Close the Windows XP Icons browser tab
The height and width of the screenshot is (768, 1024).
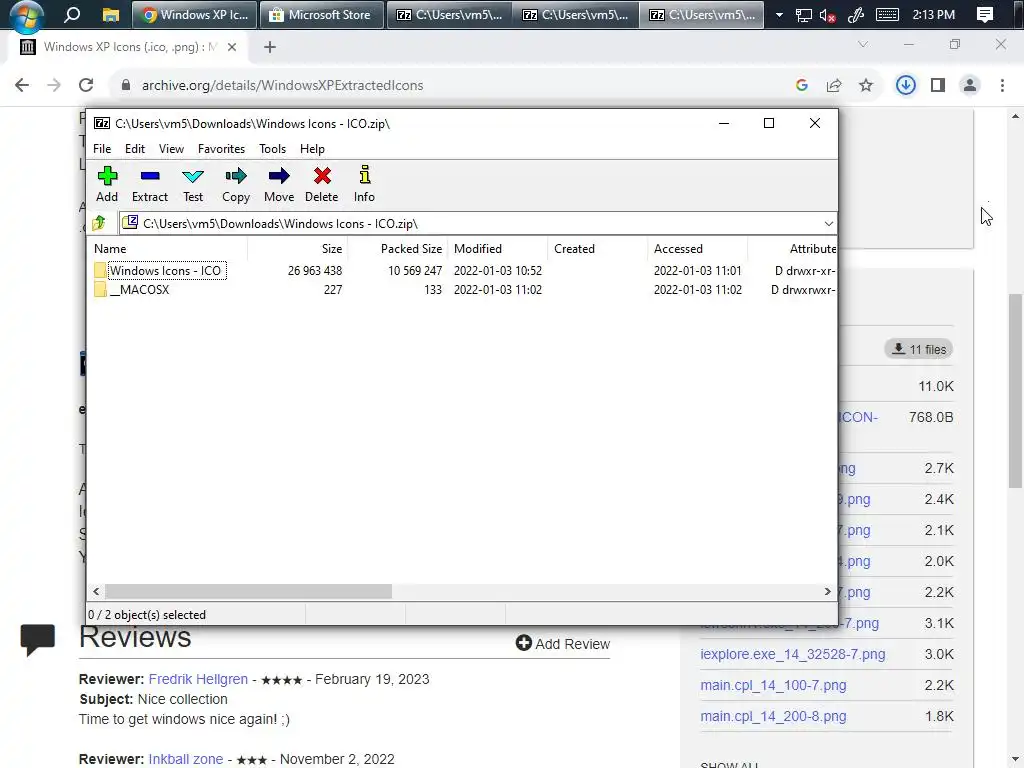(x=232, y=47)
